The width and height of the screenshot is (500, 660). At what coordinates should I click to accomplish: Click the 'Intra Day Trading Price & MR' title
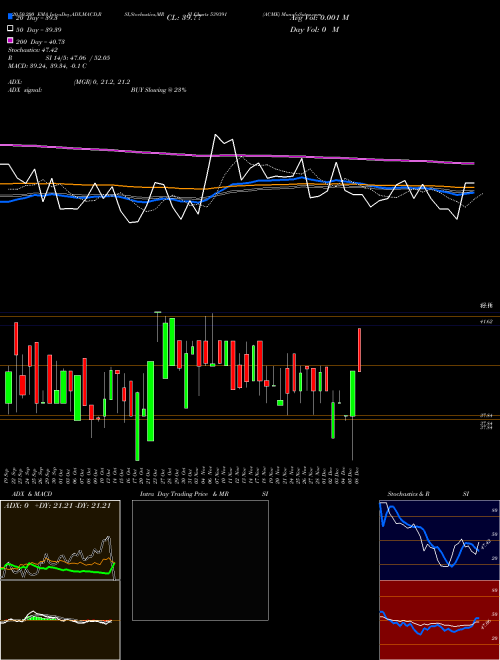pyautogui.click(x=184, y=494)
